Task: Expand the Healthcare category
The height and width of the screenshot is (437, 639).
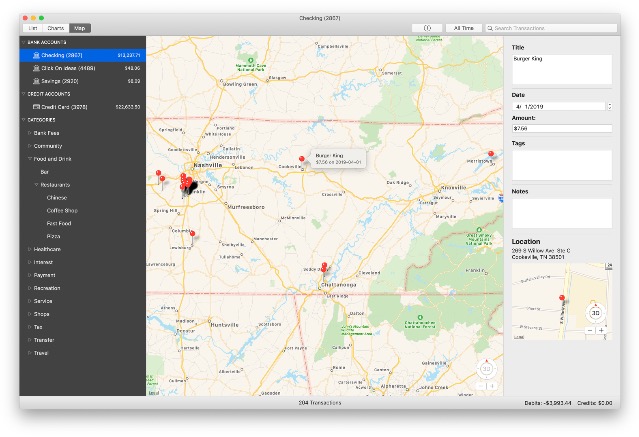Action: 30,249
